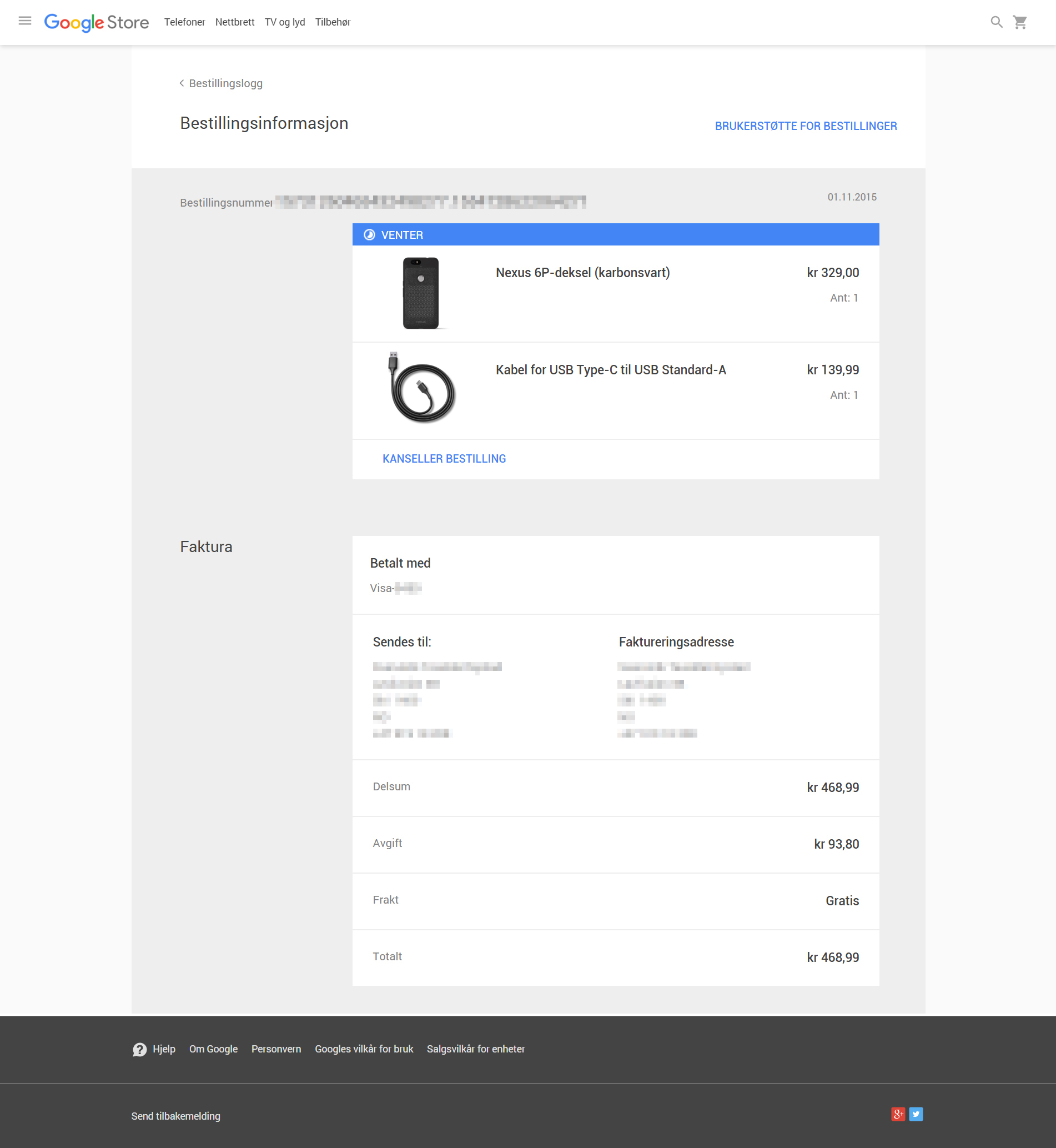Click the Faktura section heading
This screenshot has height=1148, width=1056.
click(x=207, y=547)
